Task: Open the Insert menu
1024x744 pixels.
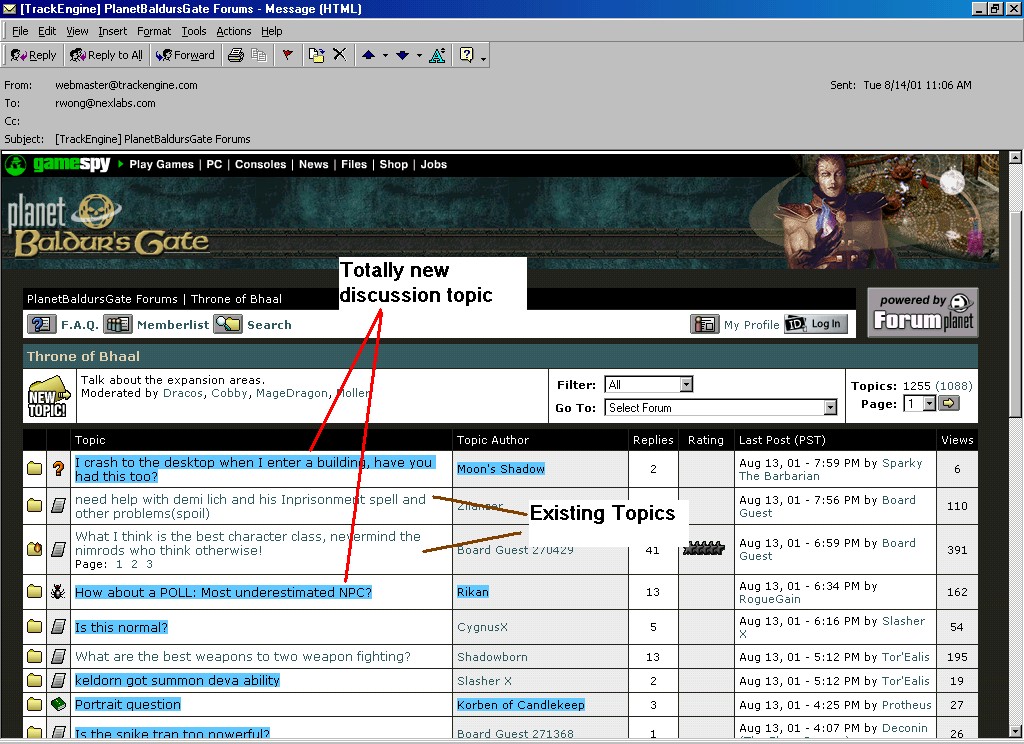Action: coord(112,31)
